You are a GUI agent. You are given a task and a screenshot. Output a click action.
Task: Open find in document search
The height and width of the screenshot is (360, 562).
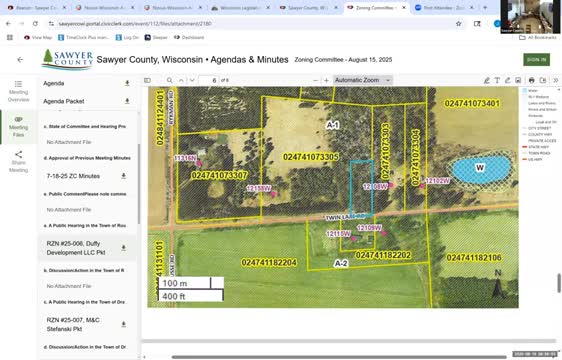point(170,80)
